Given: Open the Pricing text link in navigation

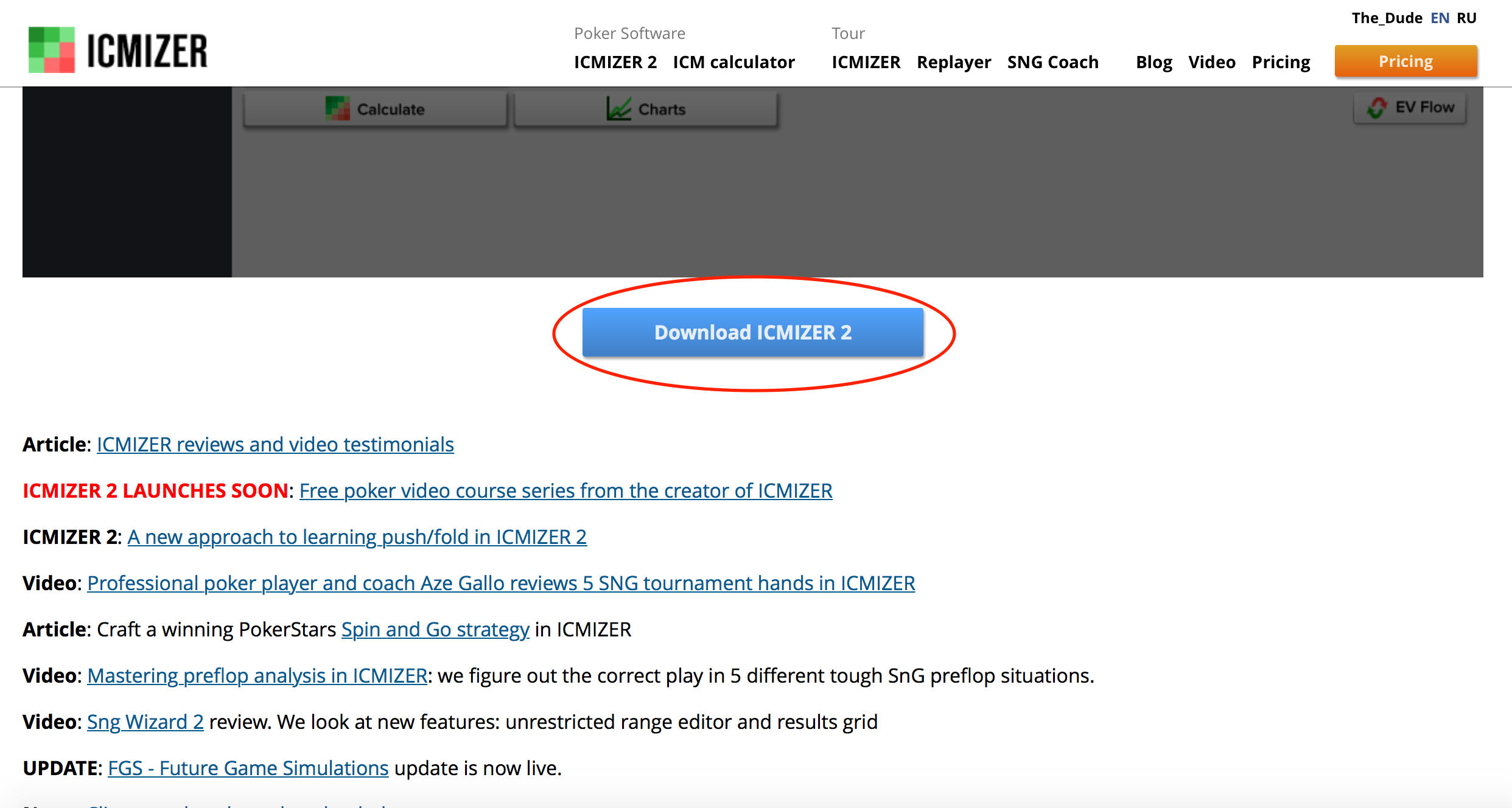Looking at the screenshot, I should pos(1281,62).
